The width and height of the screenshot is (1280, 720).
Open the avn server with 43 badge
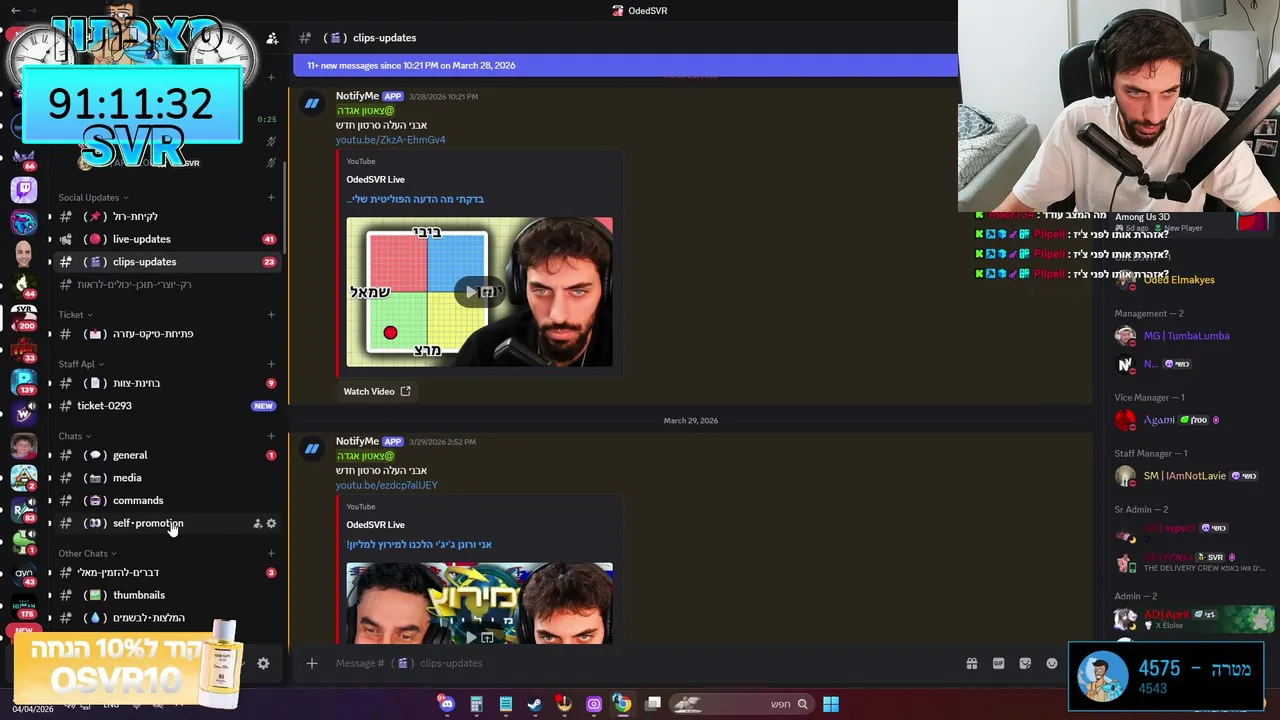[24, 574]
